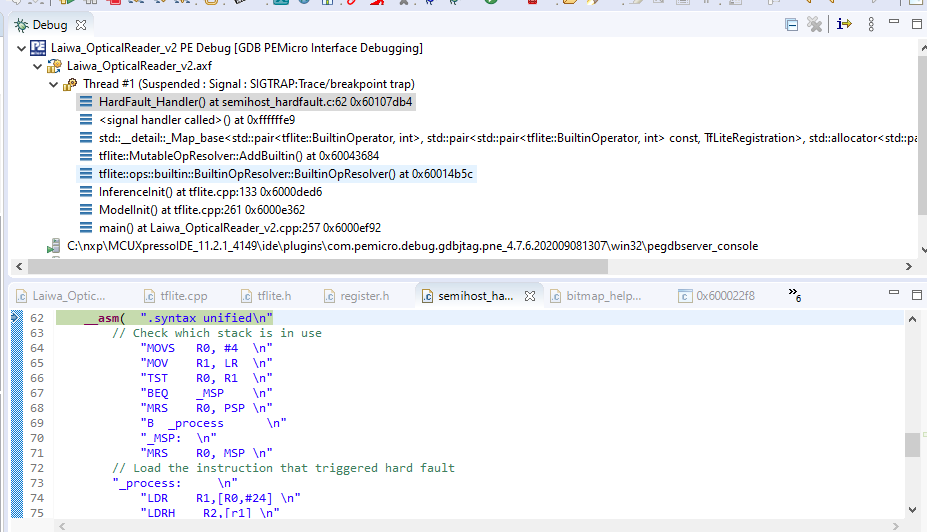Click the "MOVS R0, #4" code line
The height and width of the screenshot is (532, 927).
point(206,348)
